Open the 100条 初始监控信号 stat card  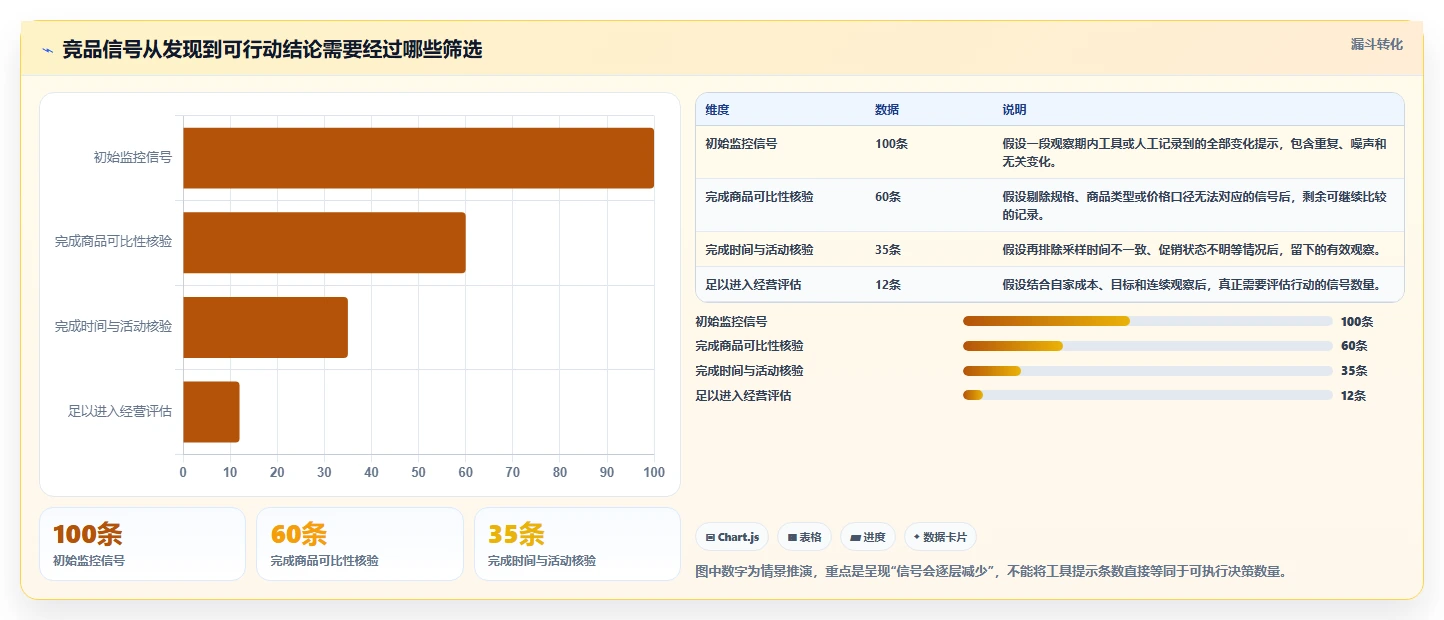coord(142,544)
